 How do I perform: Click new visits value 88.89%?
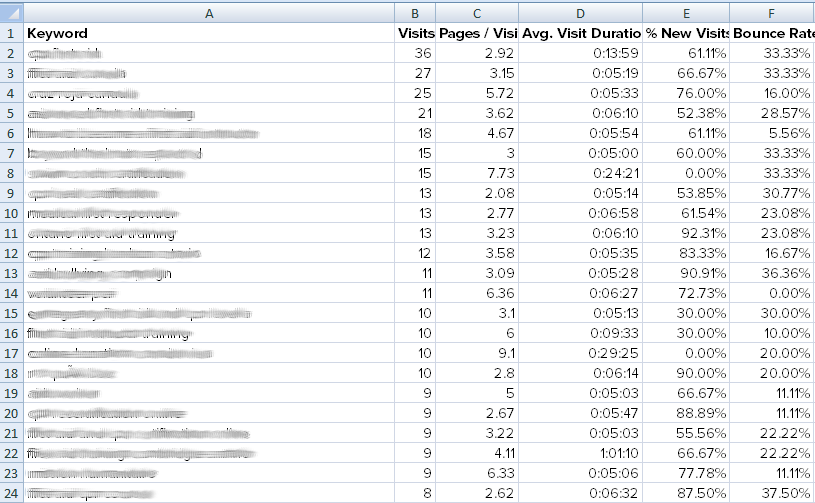pos(686,413)
